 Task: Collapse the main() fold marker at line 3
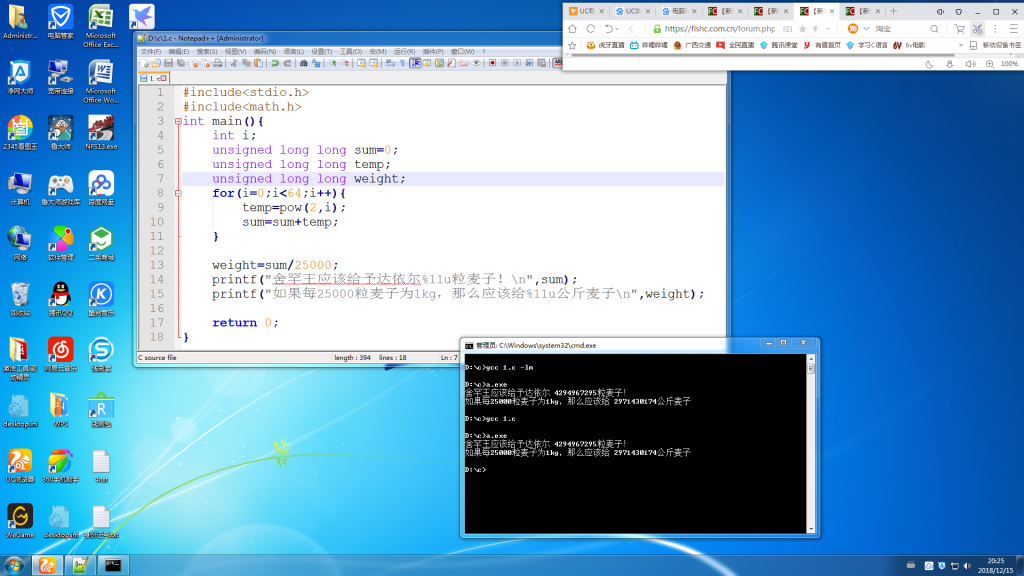tap(178, 121)
